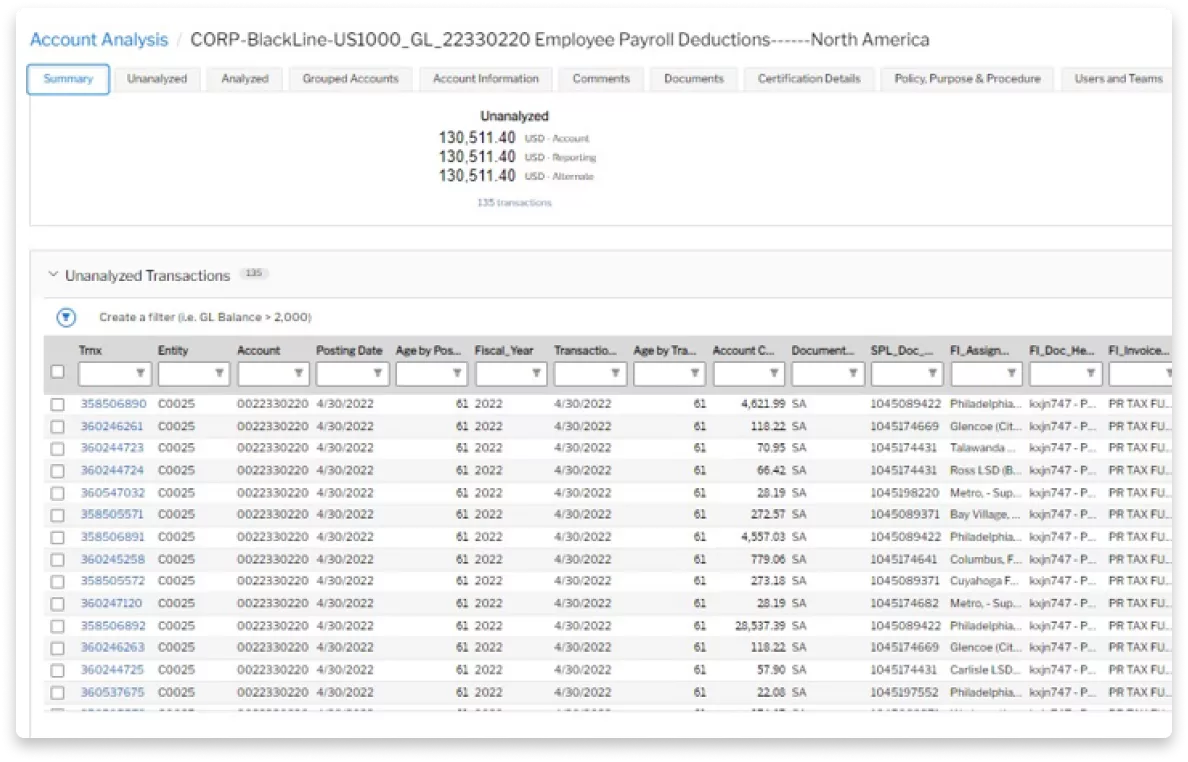Viewport: 1188px width, 762px height.
Task: Switch to the Summary tab
Action: pyautogui.click(x=68, y=79)
